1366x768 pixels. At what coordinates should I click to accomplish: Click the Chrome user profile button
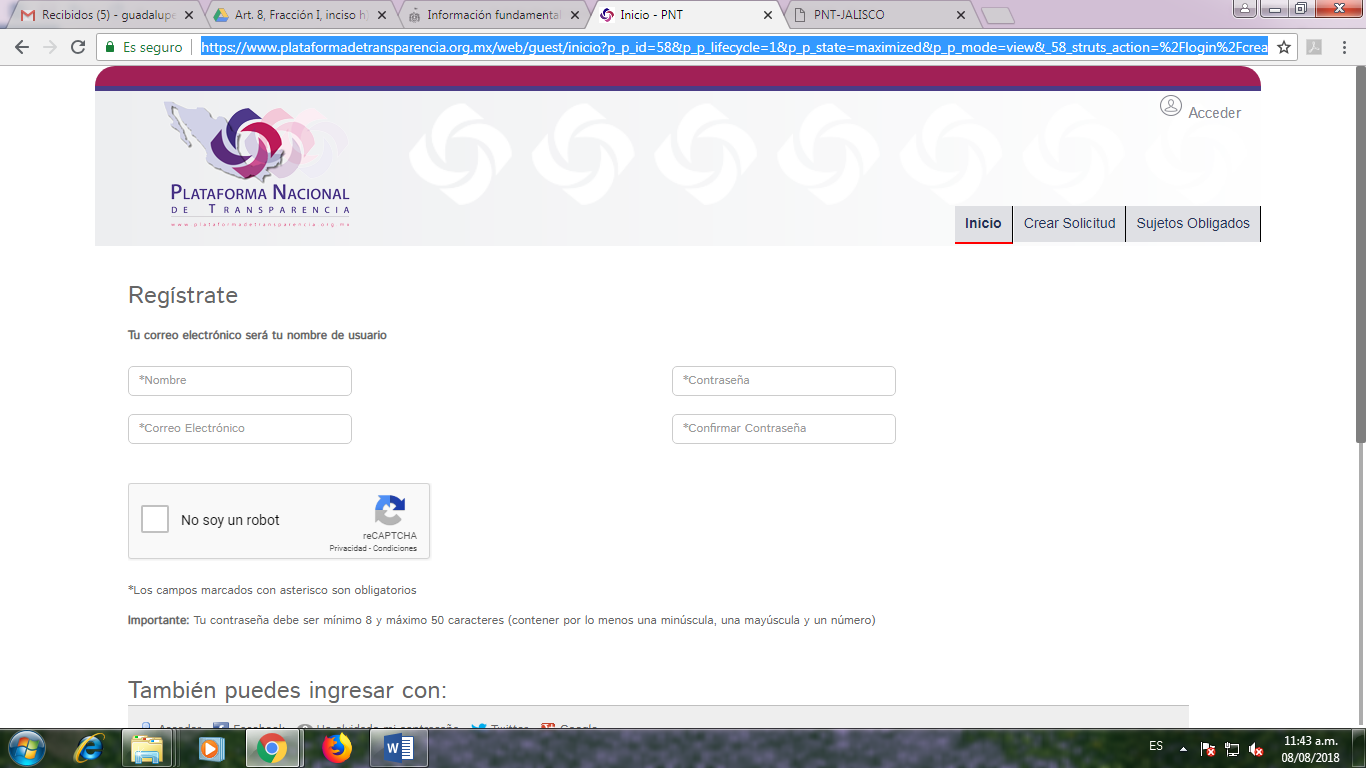tap(1245, 9)
